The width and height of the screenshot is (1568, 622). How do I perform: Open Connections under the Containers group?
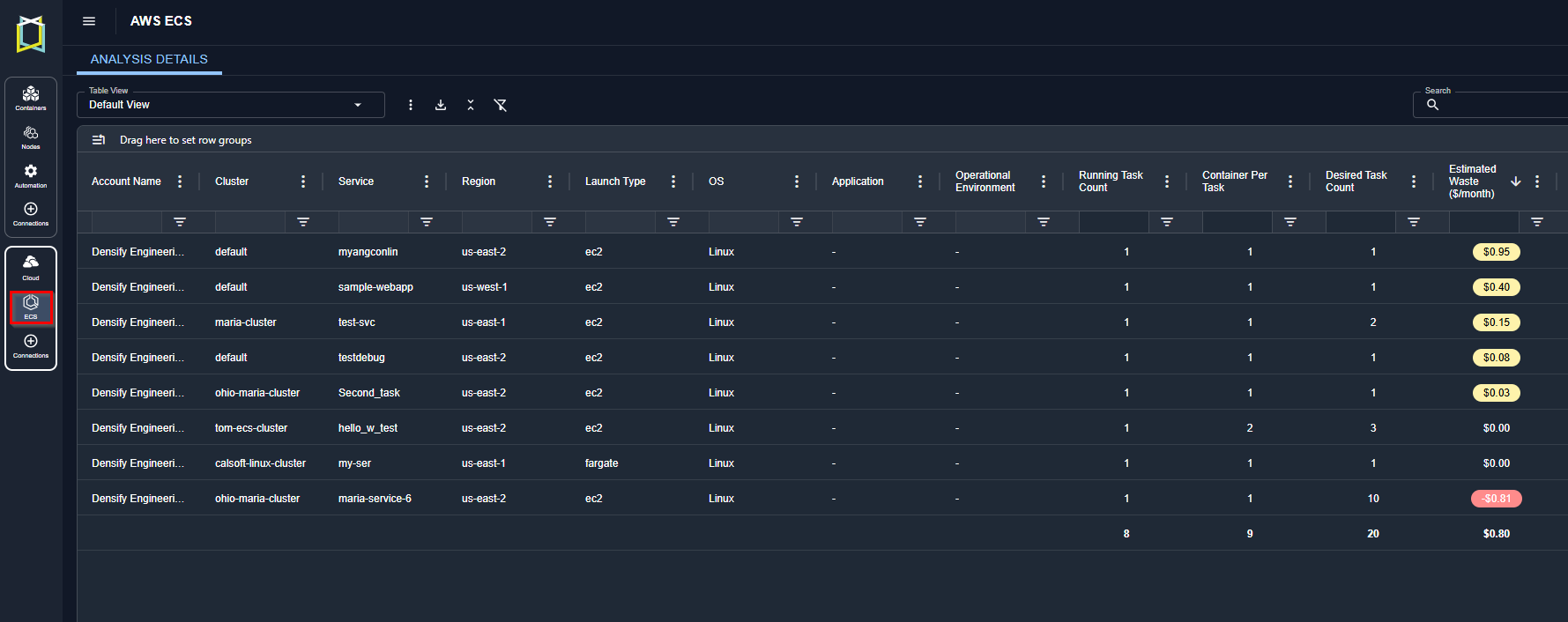31,213
